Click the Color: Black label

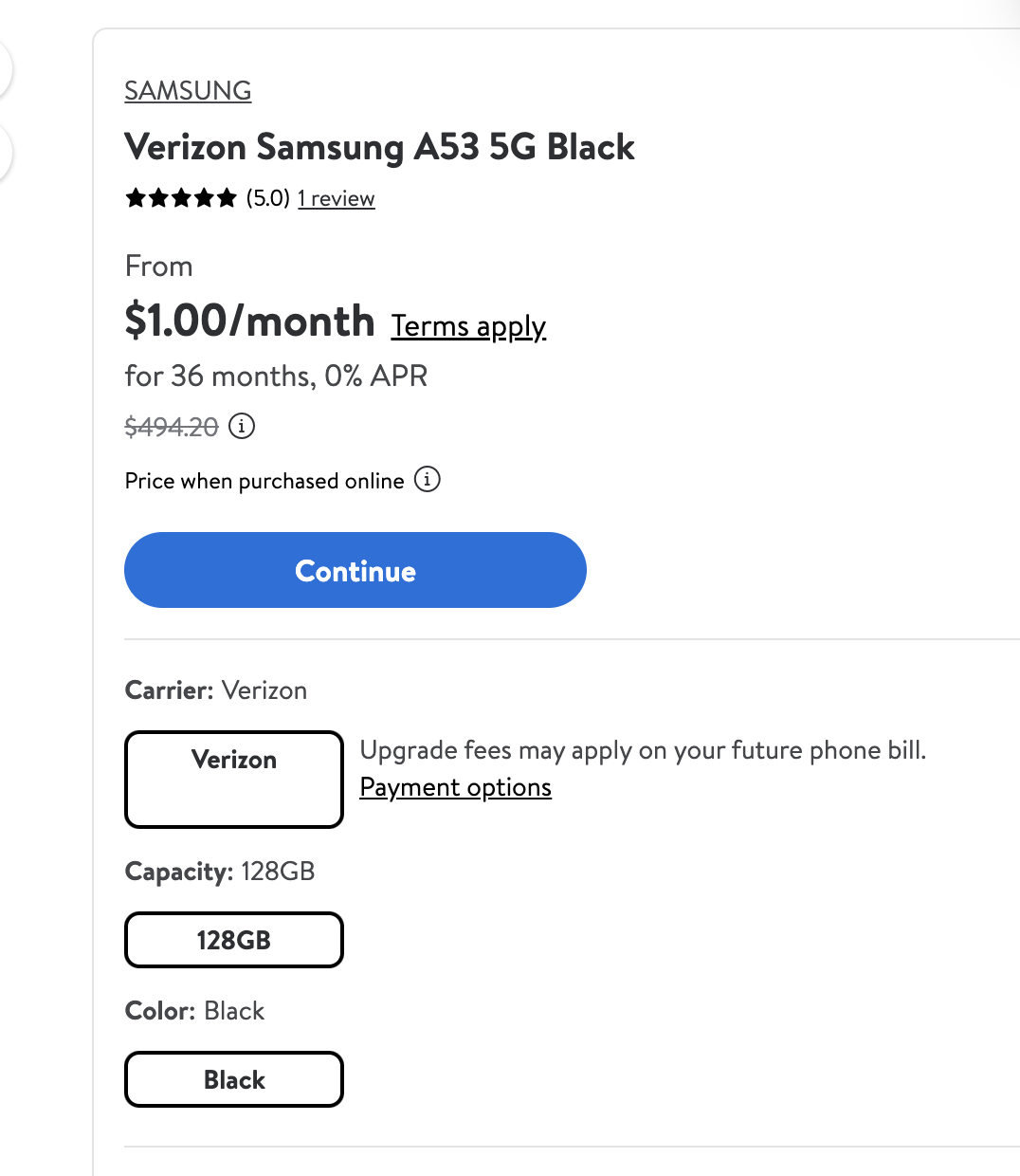click(x=195, y=1010)
